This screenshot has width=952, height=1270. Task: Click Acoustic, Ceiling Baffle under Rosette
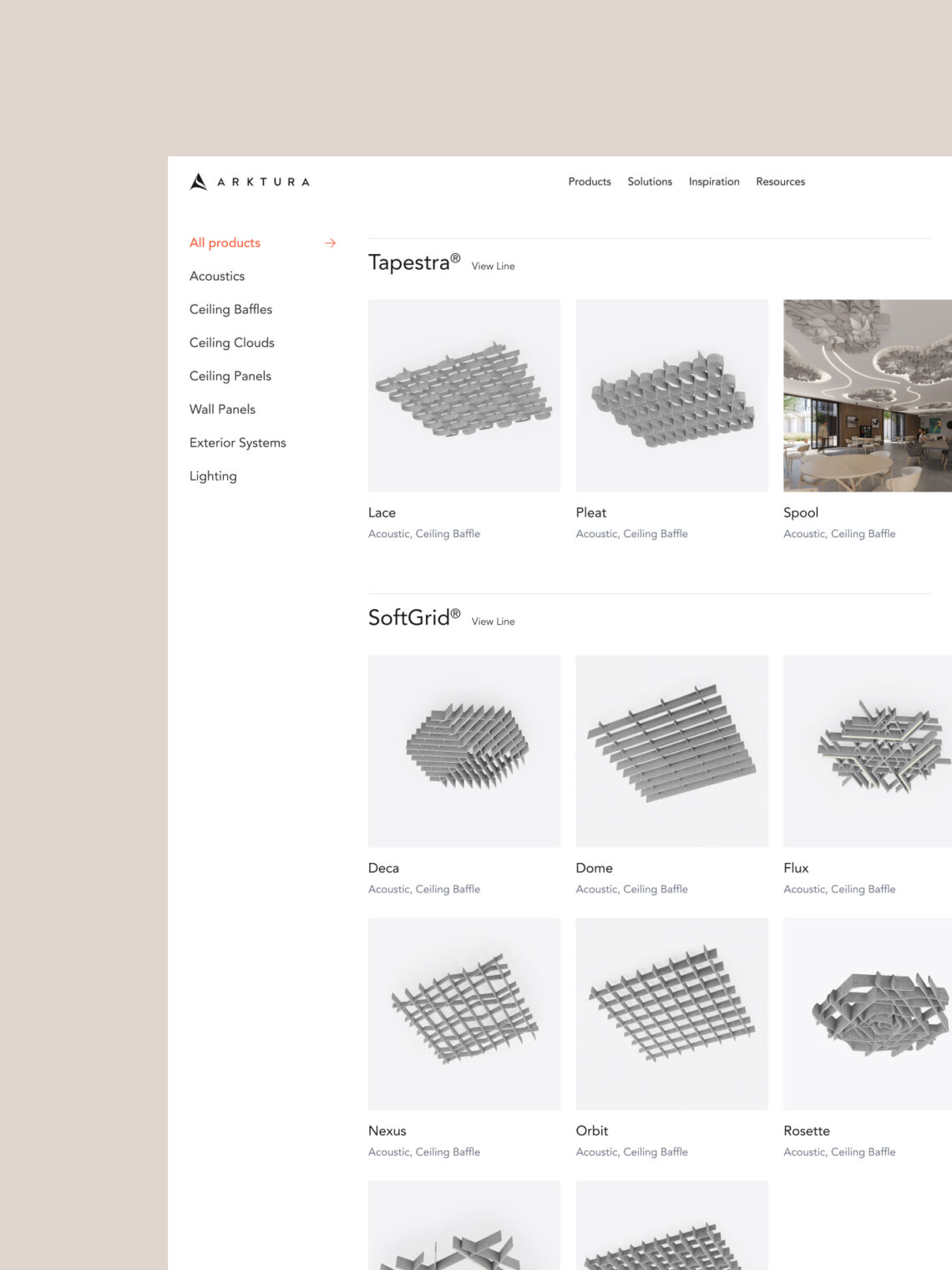pyautogui.click(x=839, y=1152)
